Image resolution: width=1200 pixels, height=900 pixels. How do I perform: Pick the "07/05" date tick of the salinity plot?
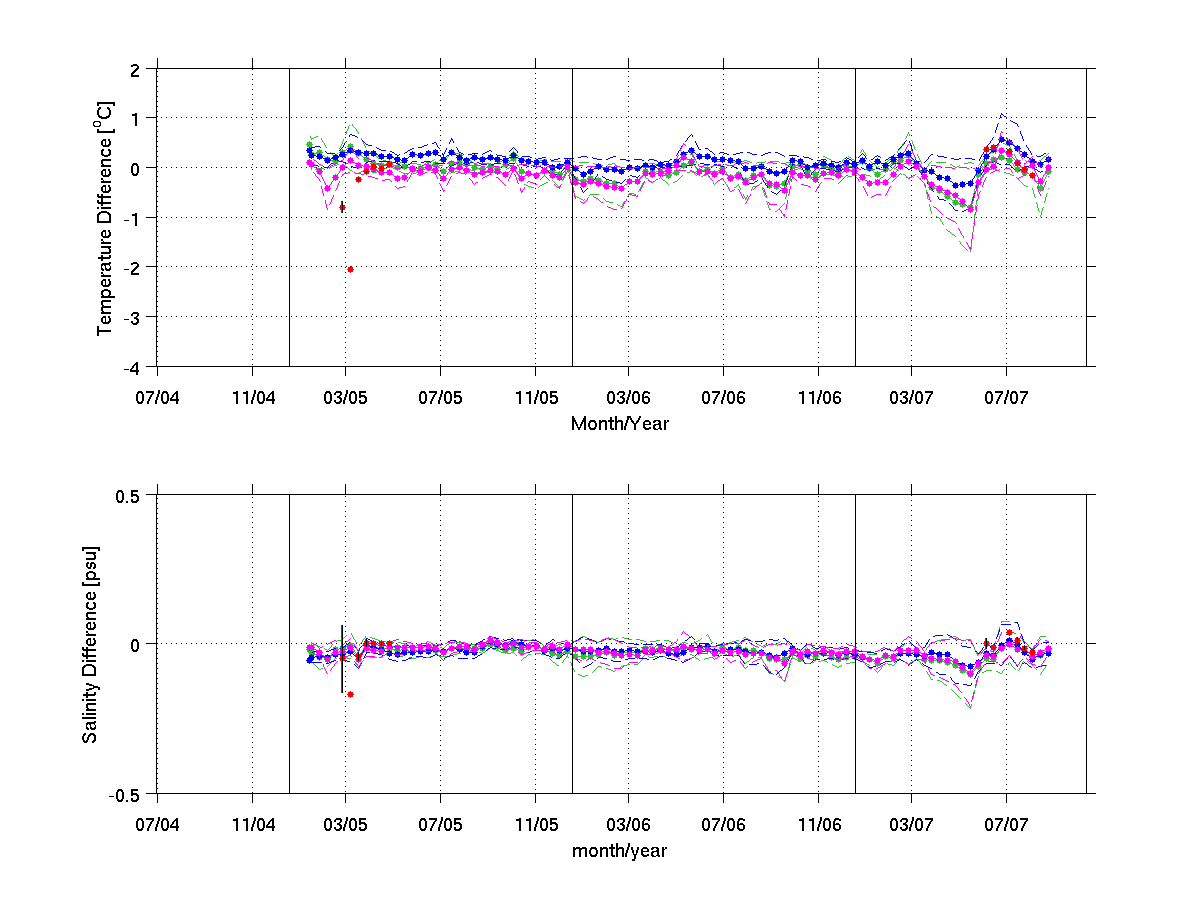(x=440, y=825)
